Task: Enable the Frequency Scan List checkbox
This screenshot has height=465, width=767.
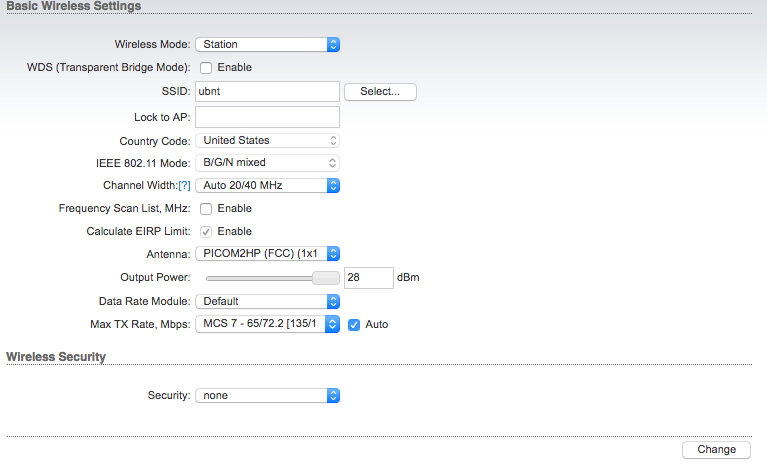Action: coord(206,209)
